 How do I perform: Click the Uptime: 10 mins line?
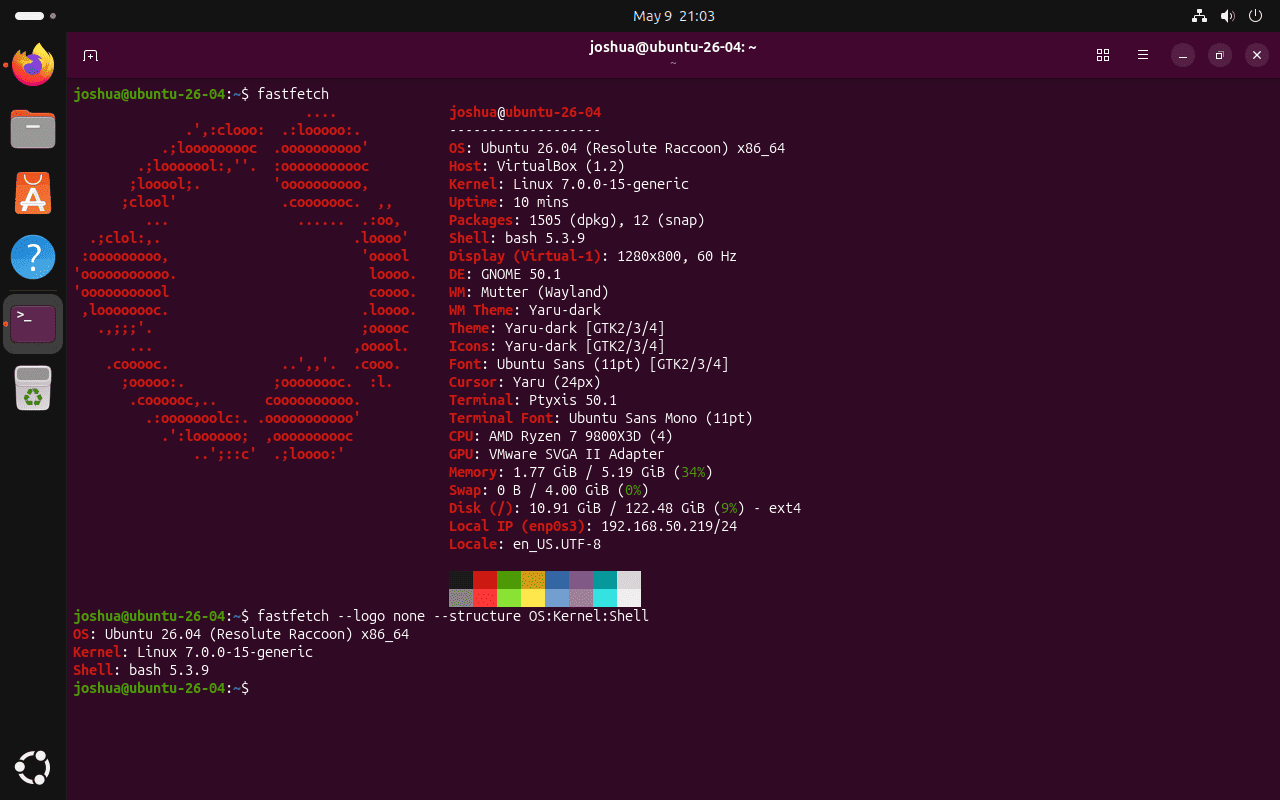(x=509, y=202)
